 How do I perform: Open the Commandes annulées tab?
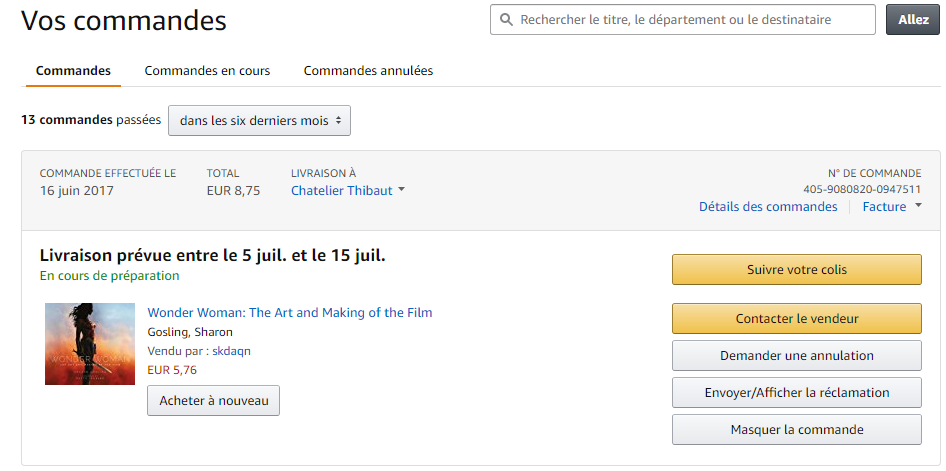[x=368, y=71]
